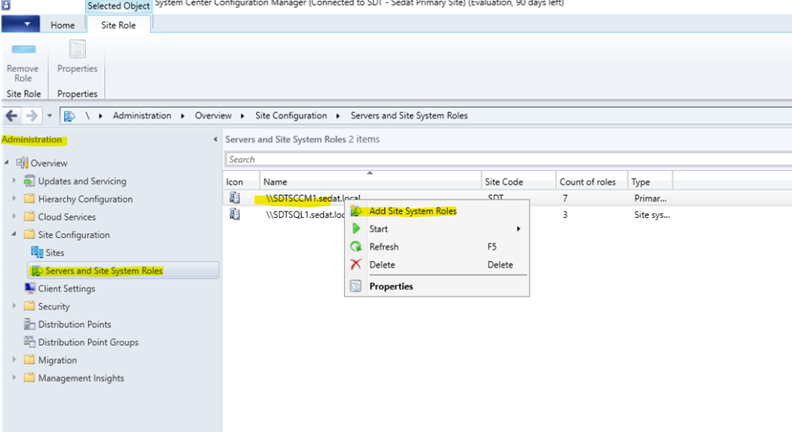Open the Start submenu entry
Image resolution: width=792 pixels, height=432 pixels.
(436, 229)
